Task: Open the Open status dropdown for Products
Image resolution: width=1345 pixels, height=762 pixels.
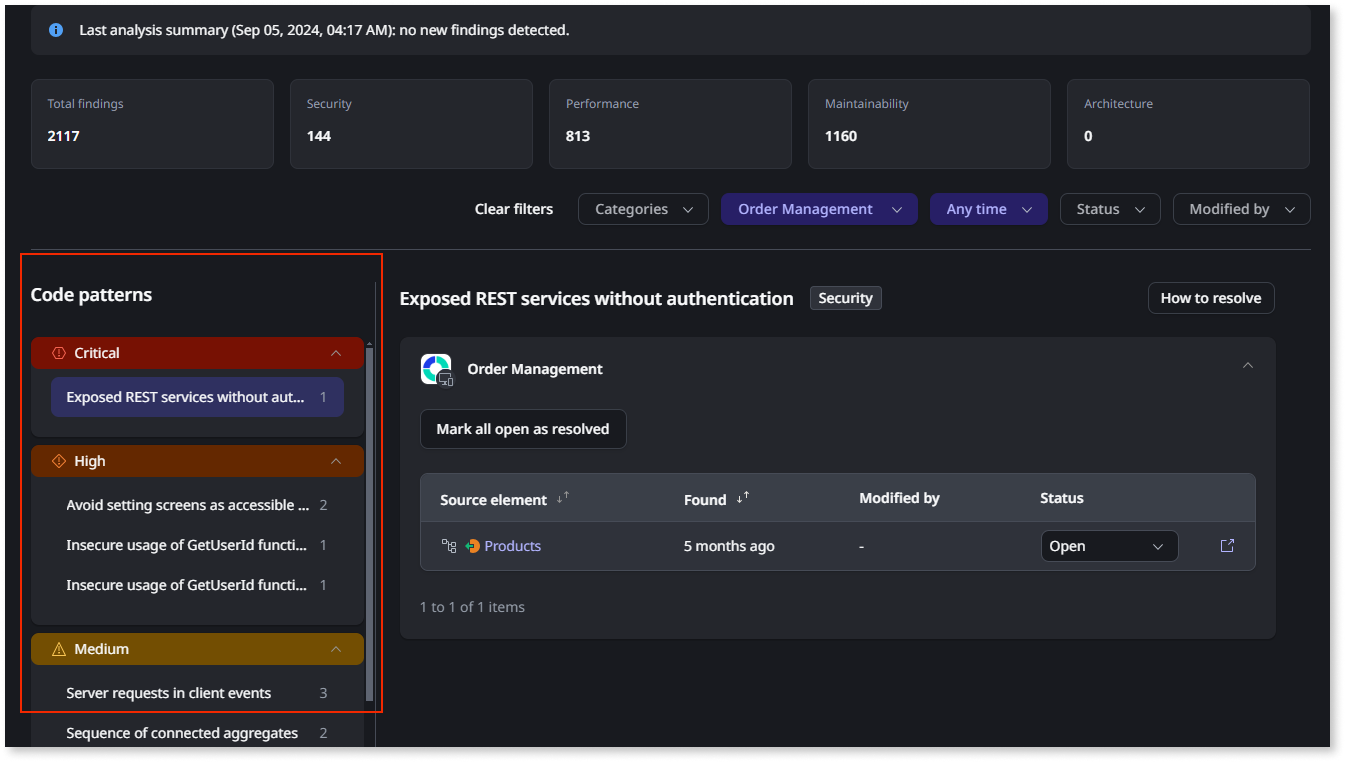Action: pyautogui.click(x=1108, y=546)
